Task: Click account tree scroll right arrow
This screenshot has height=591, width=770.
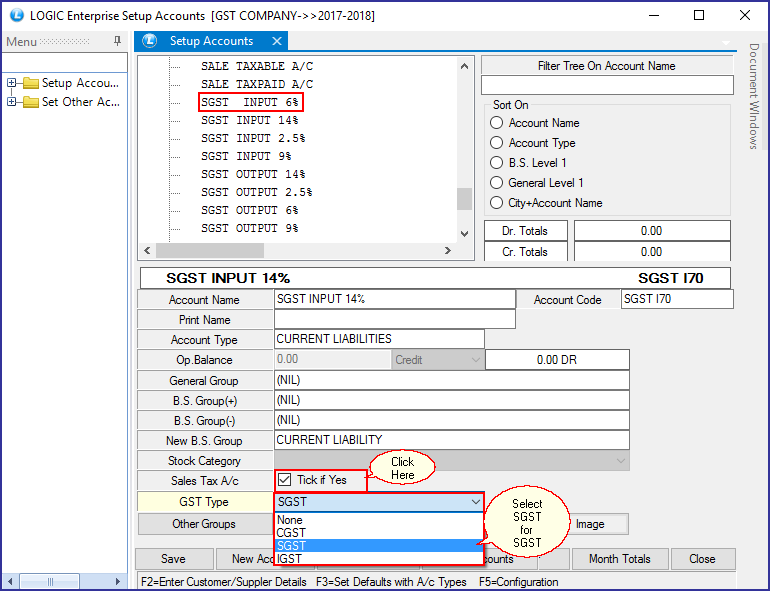Action: (x=447, y=250)
